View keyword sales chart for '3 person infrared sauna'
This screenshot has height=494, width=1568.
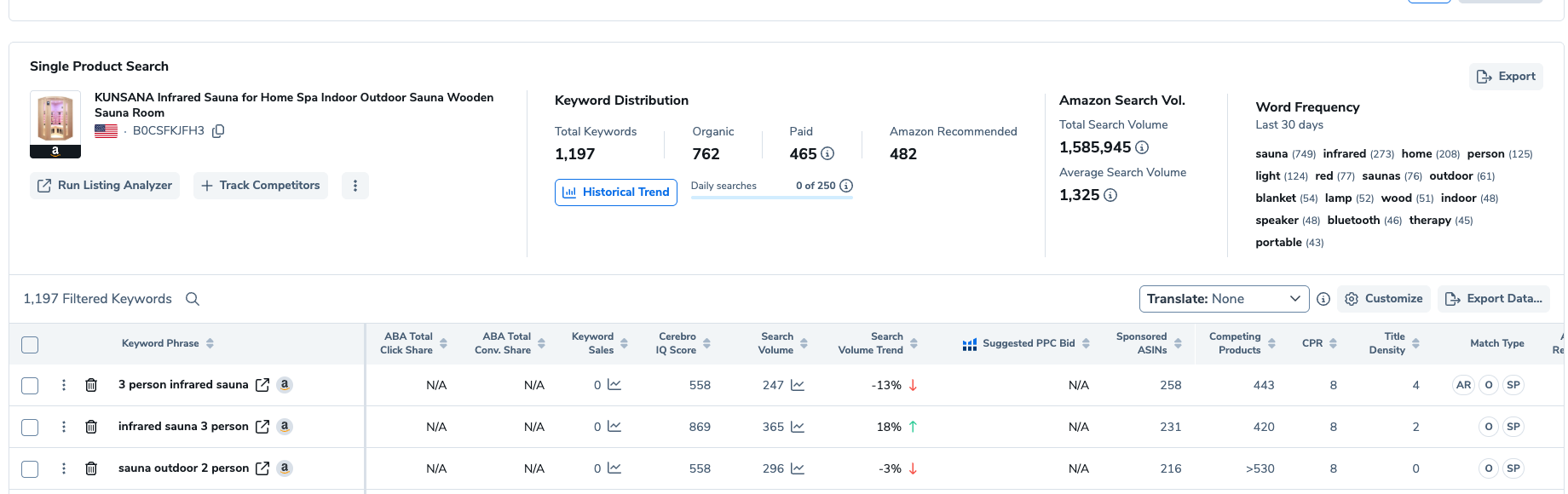pyautogui.click(x=614, y=385)
